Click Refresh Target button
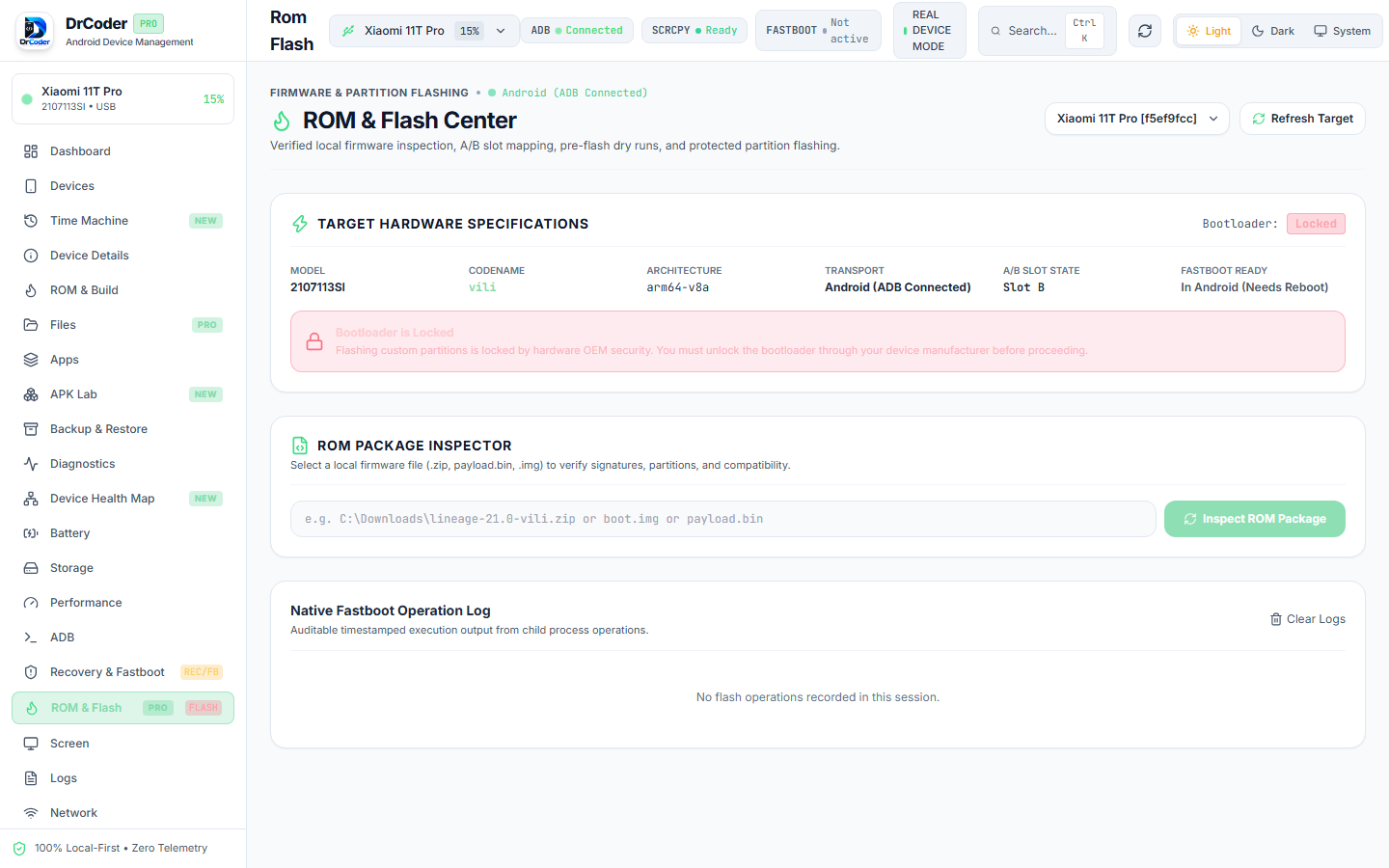The height and width of the screenshot is (868, 1389). [1302, 119]
